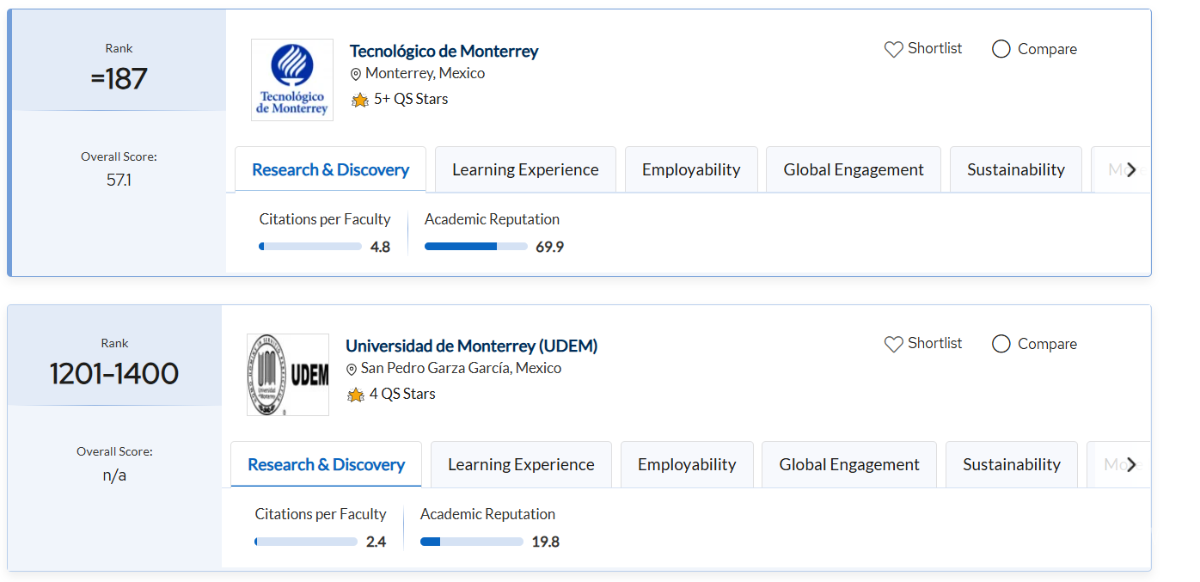Click the star icon next to 4 QS Stars
The image size is (1200, 582).
coord(355,394)
